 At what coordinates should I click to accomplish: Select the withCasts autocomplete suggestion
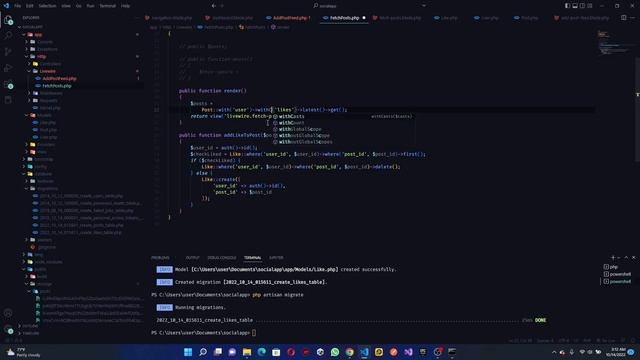click(x=344, y=116)
